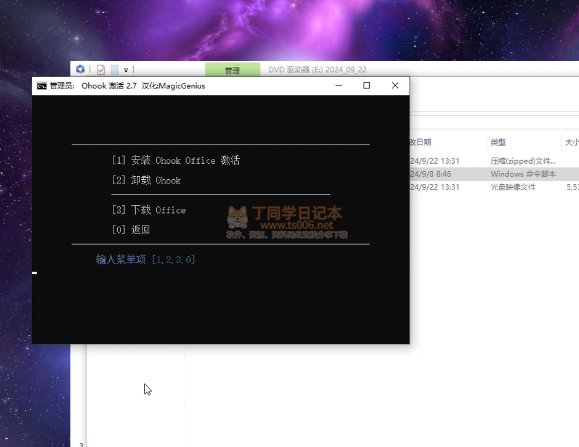
Task: Maximize the Ohook activation console window
Action: [366, 86]
